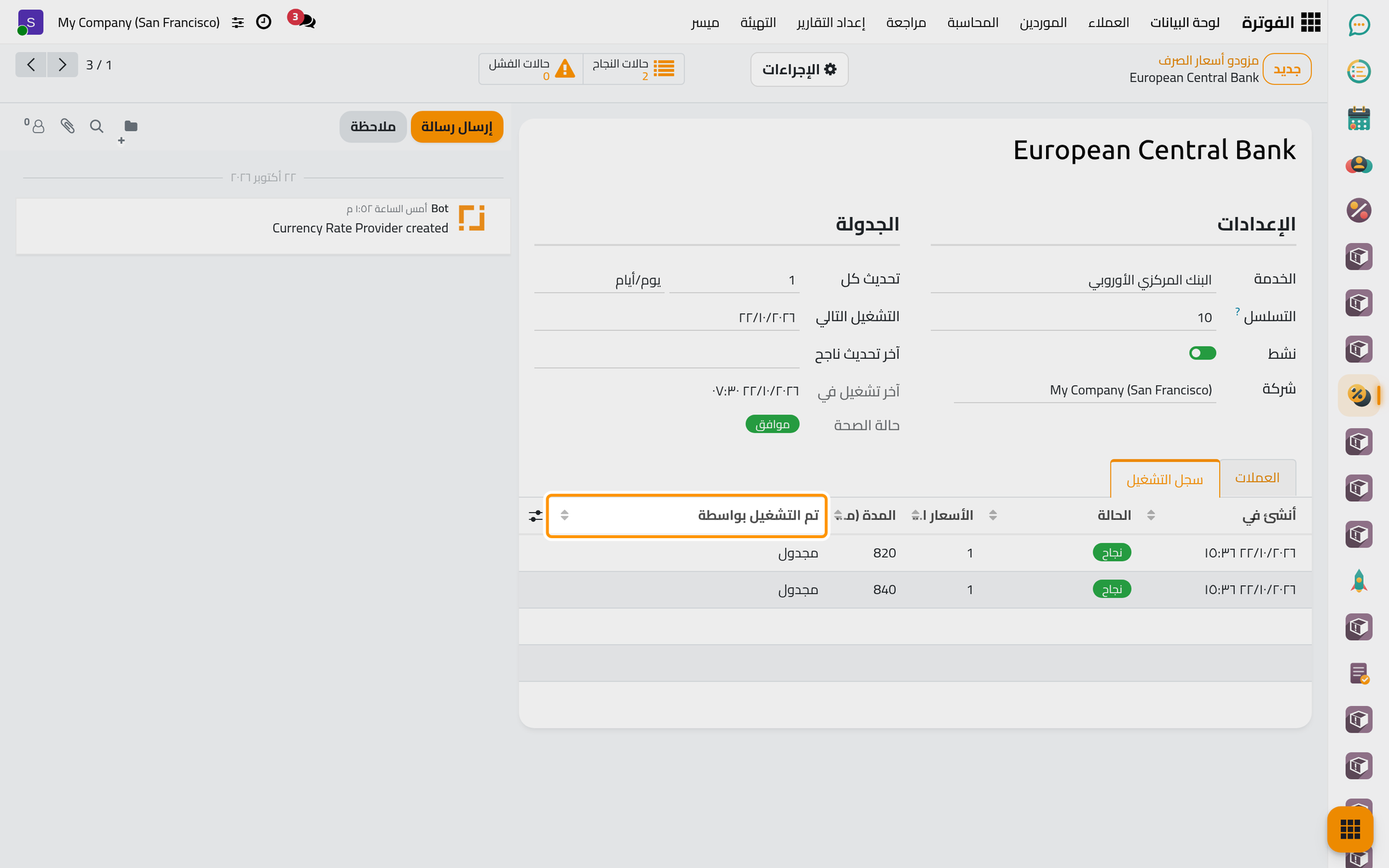Click the user avatar S icon
The height and width of the screenshot is (868, 1389).
coord(30,22)
